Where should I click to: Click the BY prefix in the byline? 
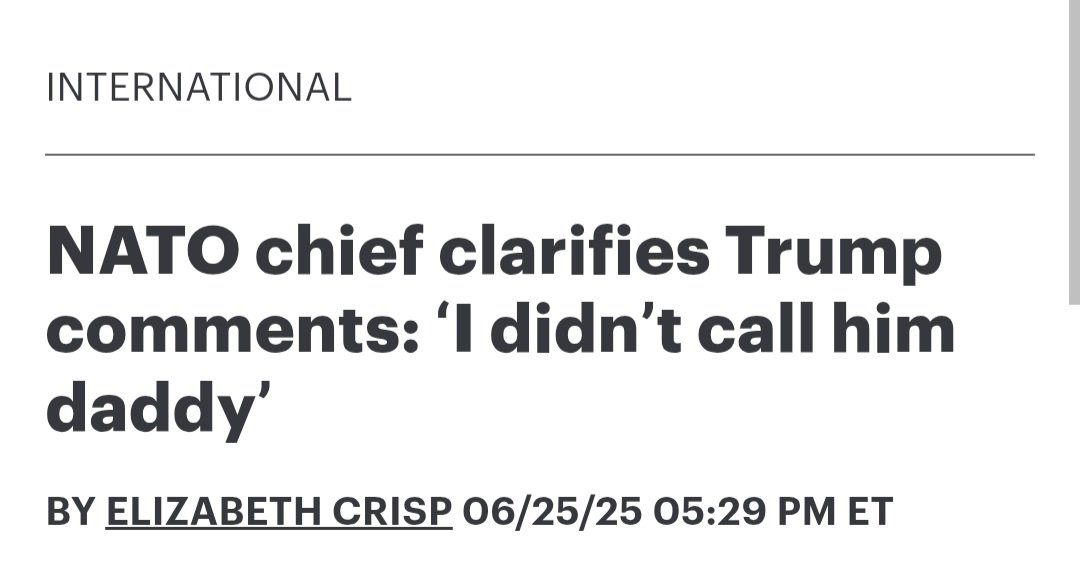pos(70,512)
